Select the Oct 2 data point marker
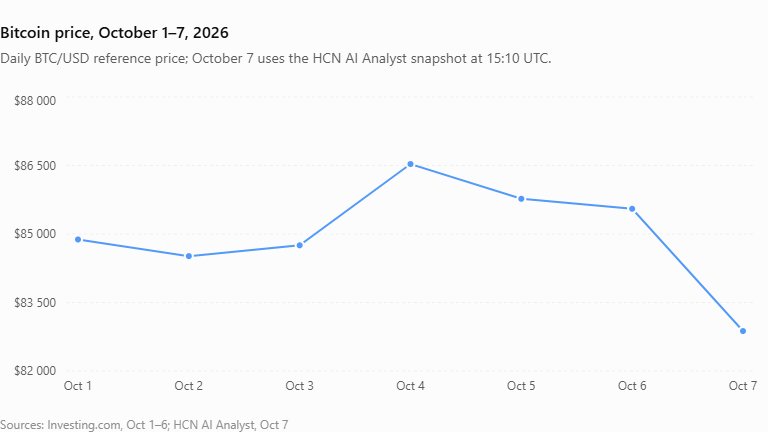This screenshot has height=432, width=768. coord(189,256)
